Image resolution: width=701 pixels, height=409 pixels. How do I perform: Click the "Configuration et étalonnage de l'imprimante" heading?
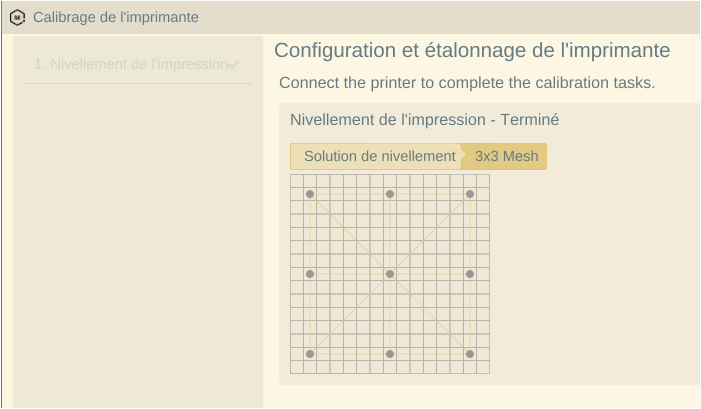click(472, 51)
